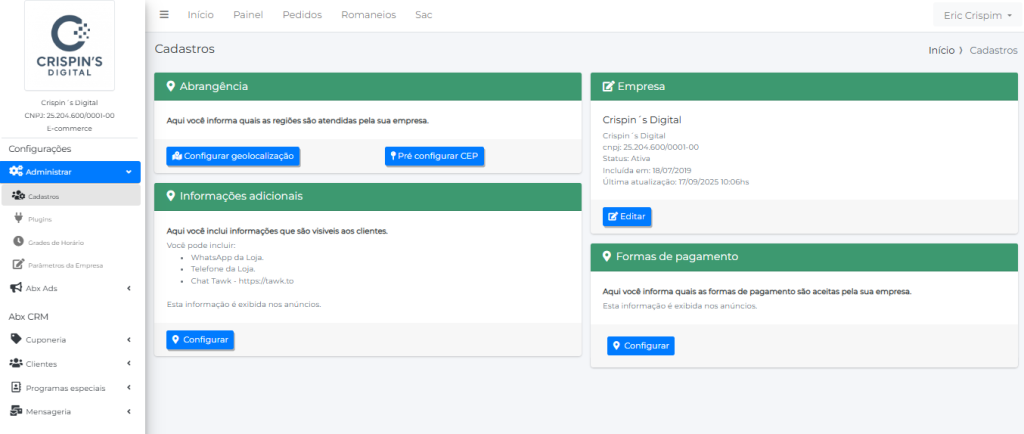Click the Editar button under Empresa
Screen dimensions: 1024x434
point(627,216)
